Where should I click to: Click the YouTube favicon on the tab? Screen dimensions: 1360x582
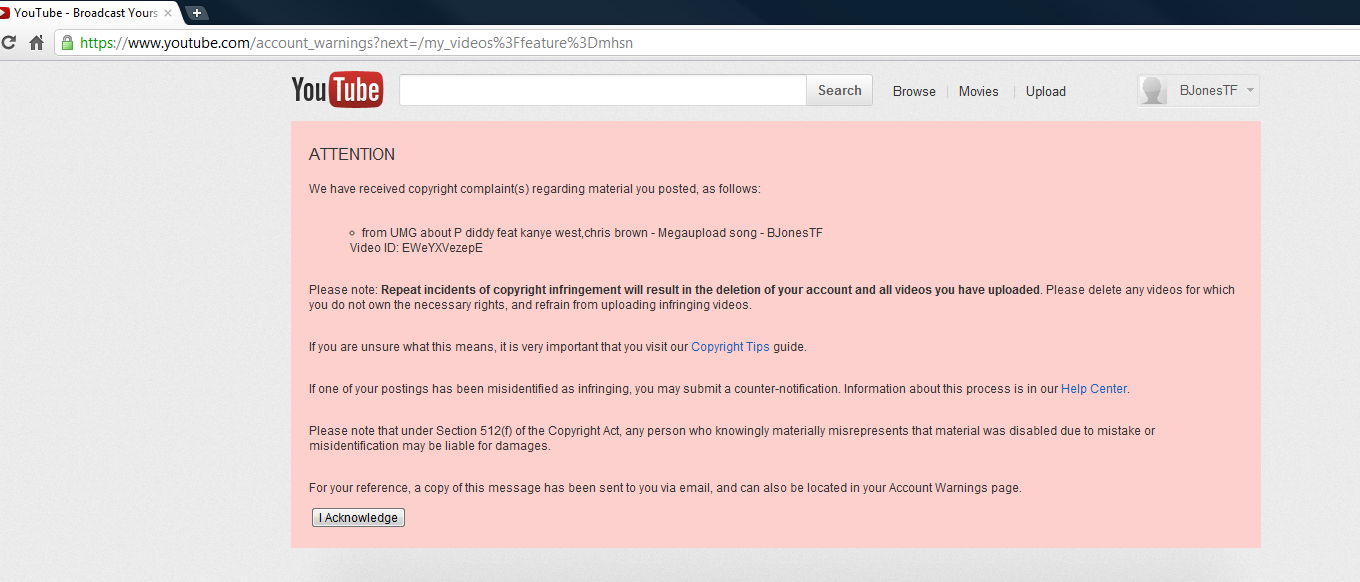[x=4, y=13]
